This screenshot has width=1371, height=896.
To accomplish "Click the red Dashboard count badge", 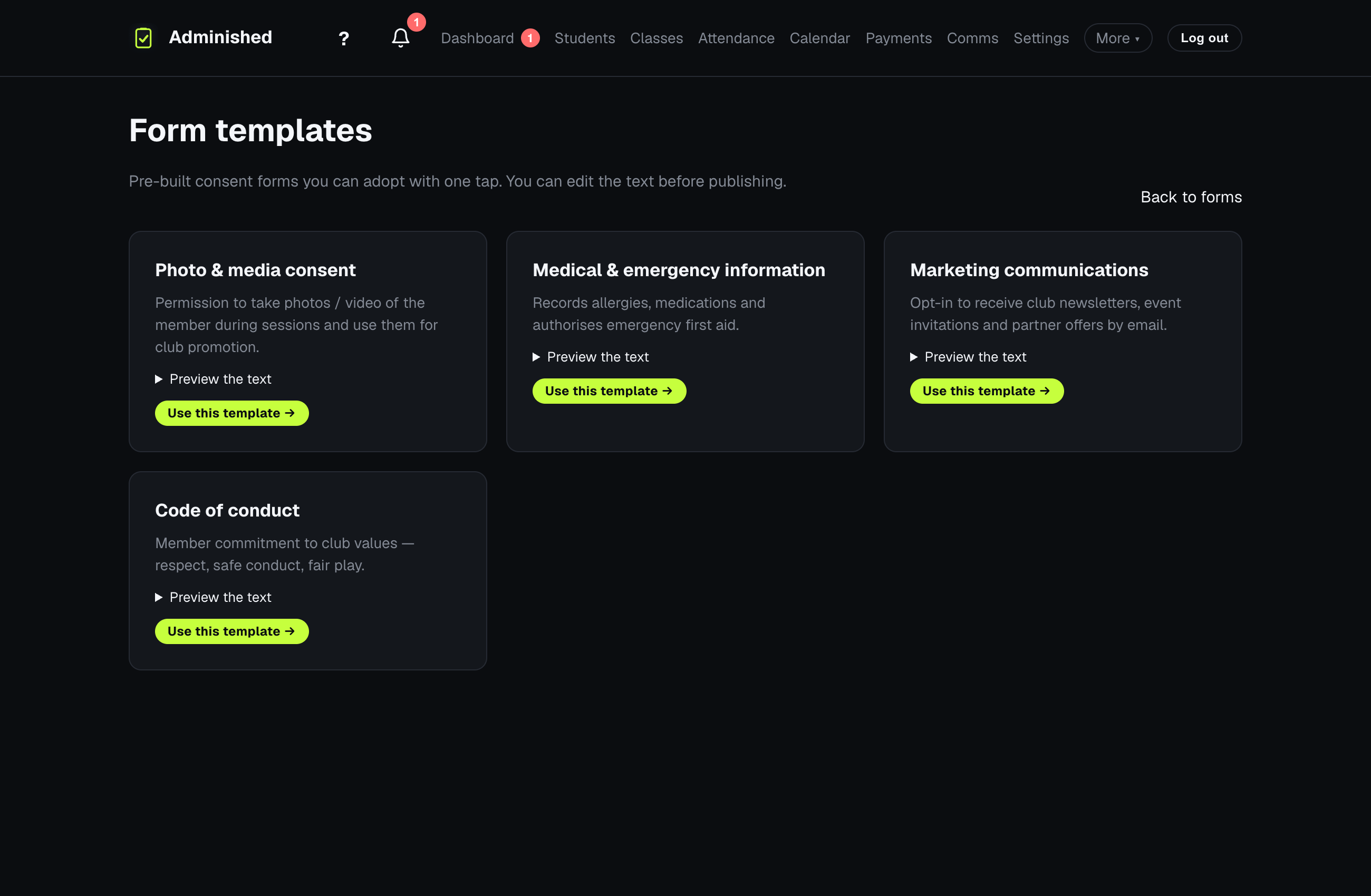I will point(530,38).
